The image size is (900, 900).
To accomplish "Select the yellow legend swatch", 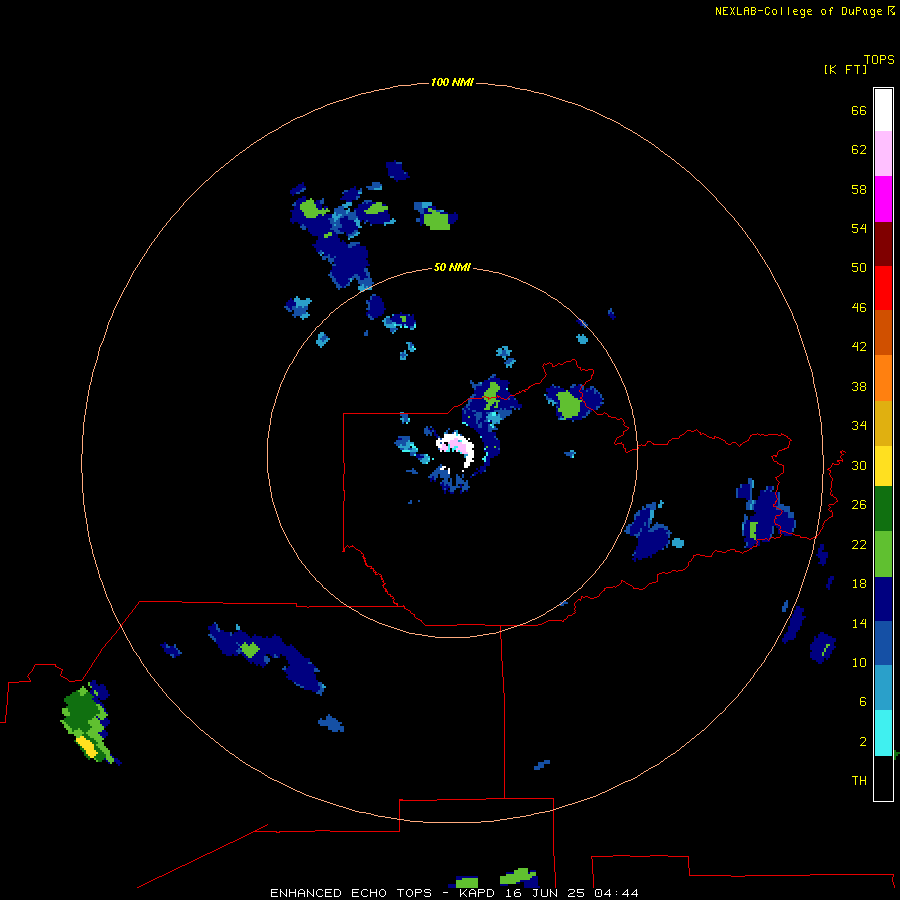I will 883,466.
